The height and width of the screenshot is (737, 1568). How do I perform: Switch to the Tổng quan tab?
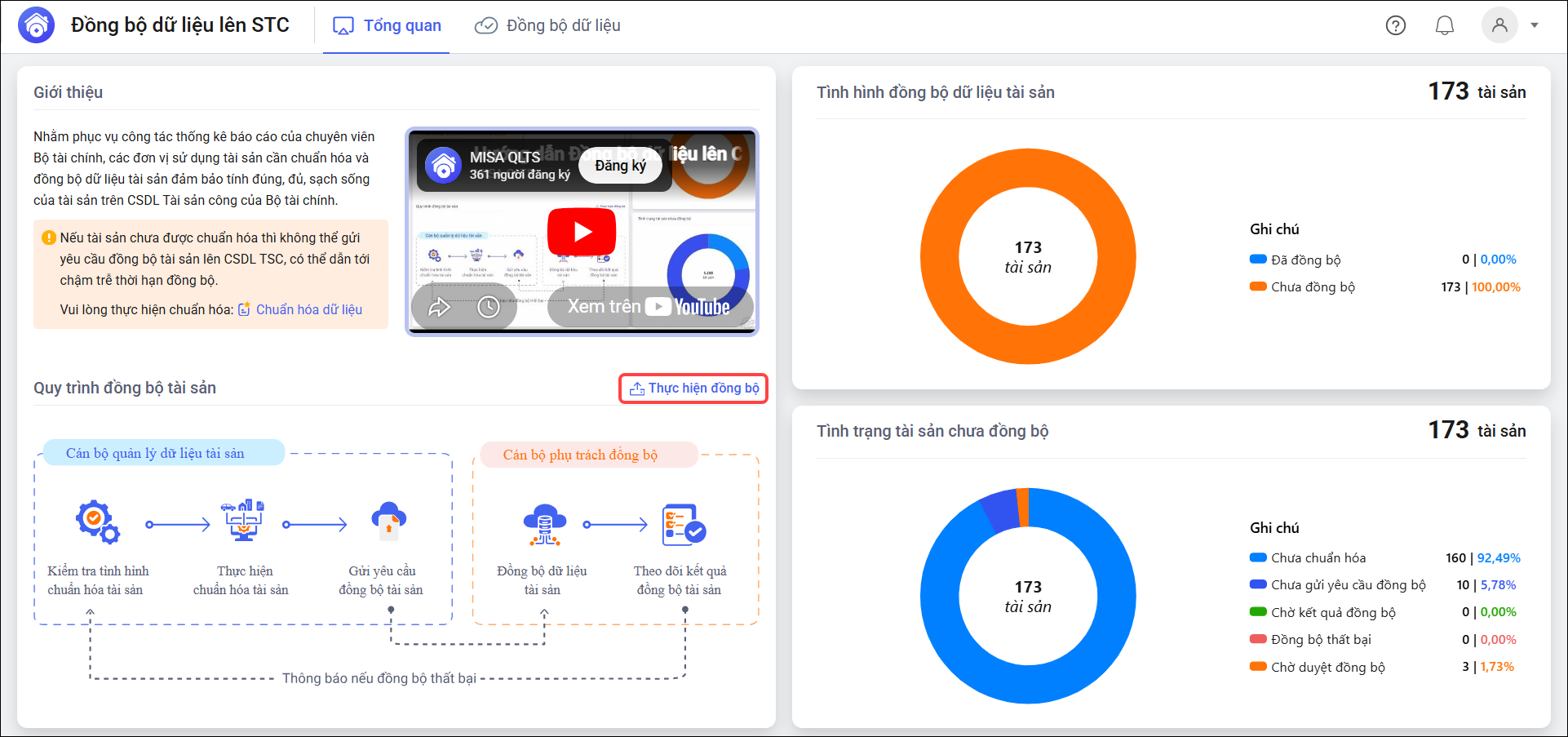(387, 25)
